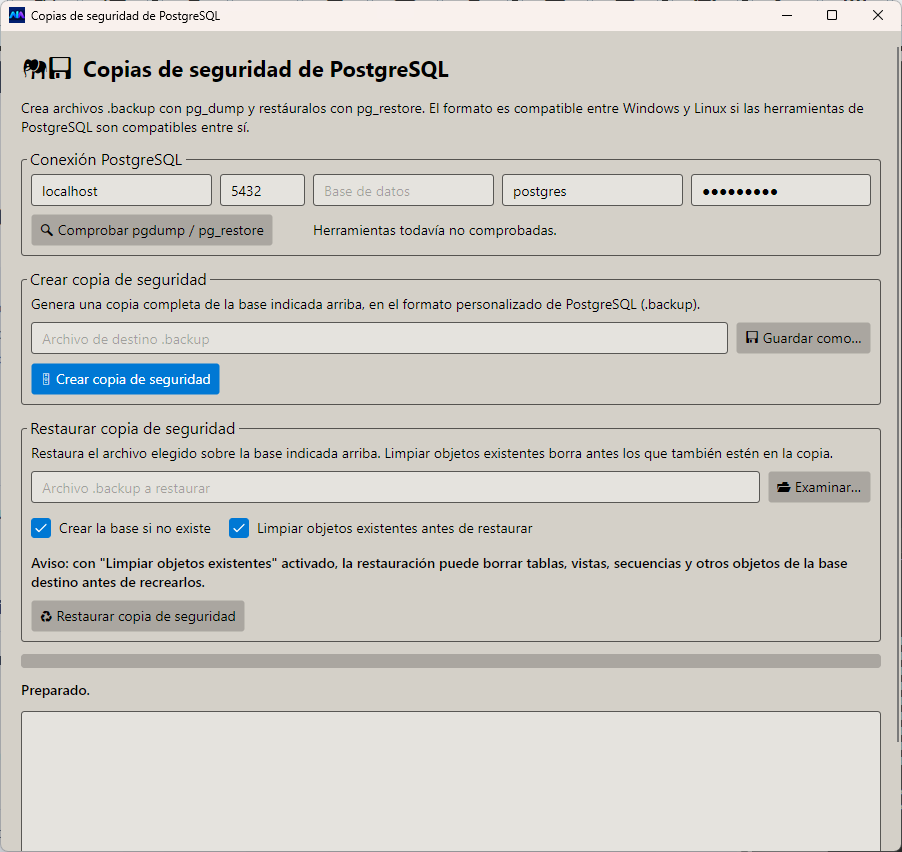Uncheck Limpiar objetos existentes antes de restaurar
The height and width of the screenshot is (852, 902).
(239, 528)
